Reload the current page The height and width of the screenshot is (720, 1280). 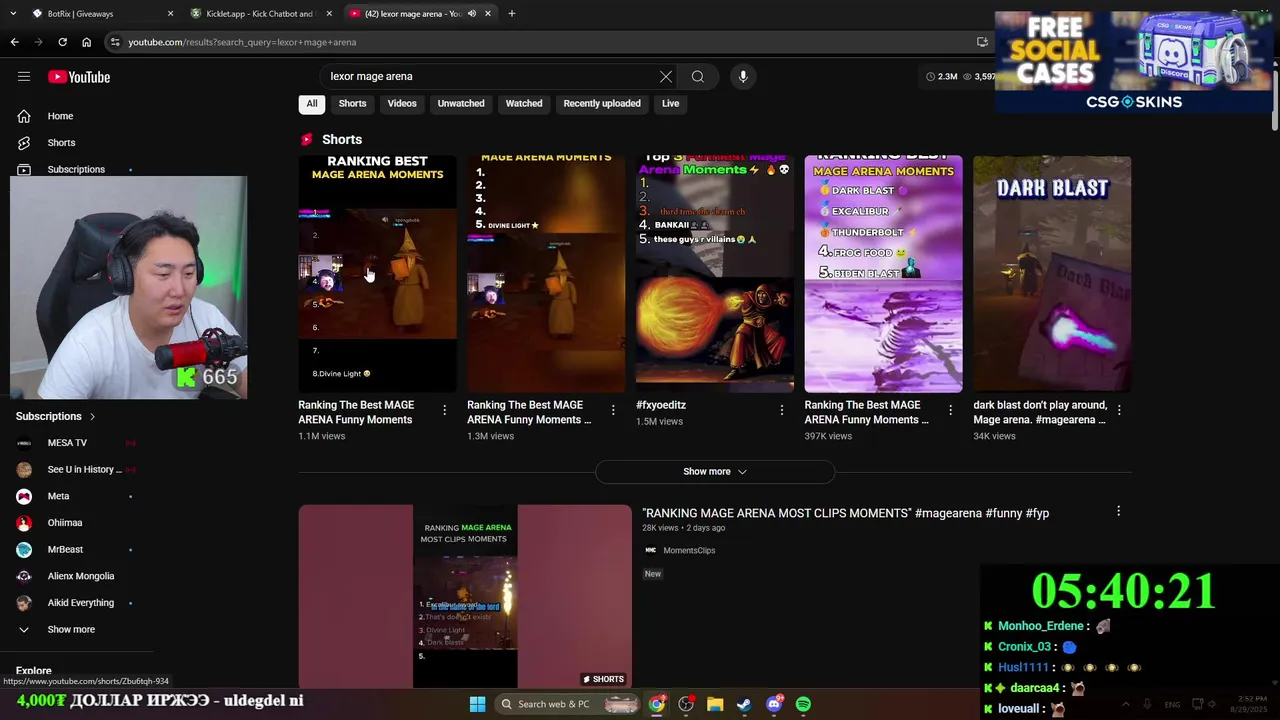tap(62, 42)
